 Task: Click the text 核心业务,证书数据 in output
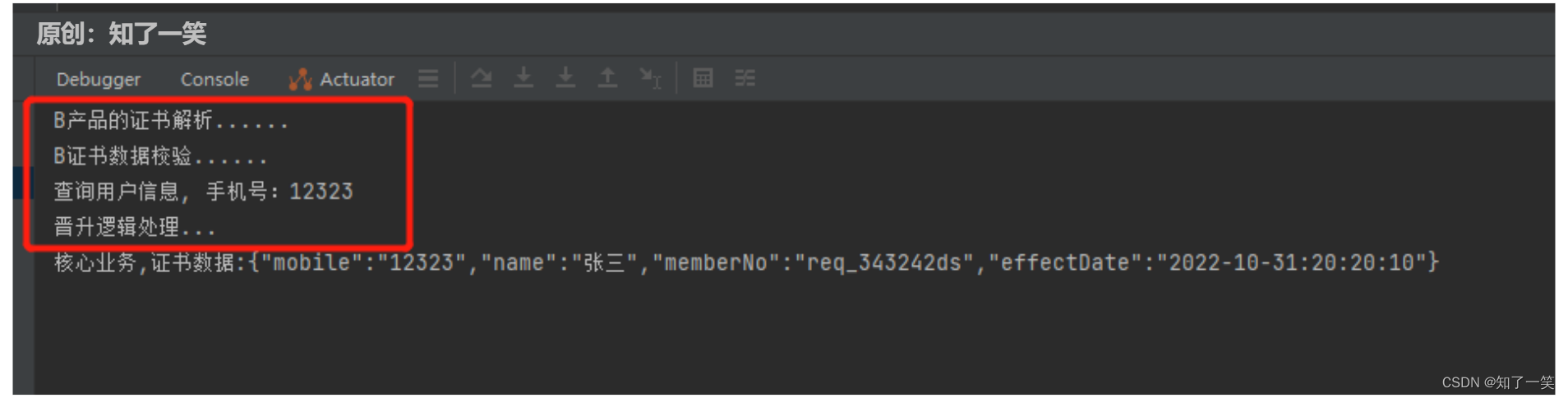click(x=145, y=263)
